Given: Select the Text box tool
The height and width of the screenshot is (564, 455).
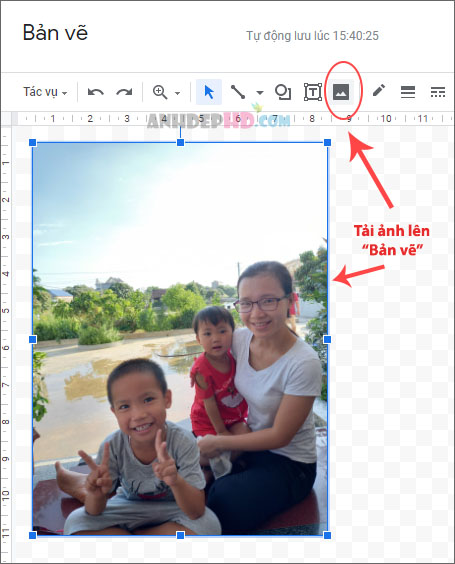Looking at the screenshot, I should pyautogui.click(x=313, y=92).
